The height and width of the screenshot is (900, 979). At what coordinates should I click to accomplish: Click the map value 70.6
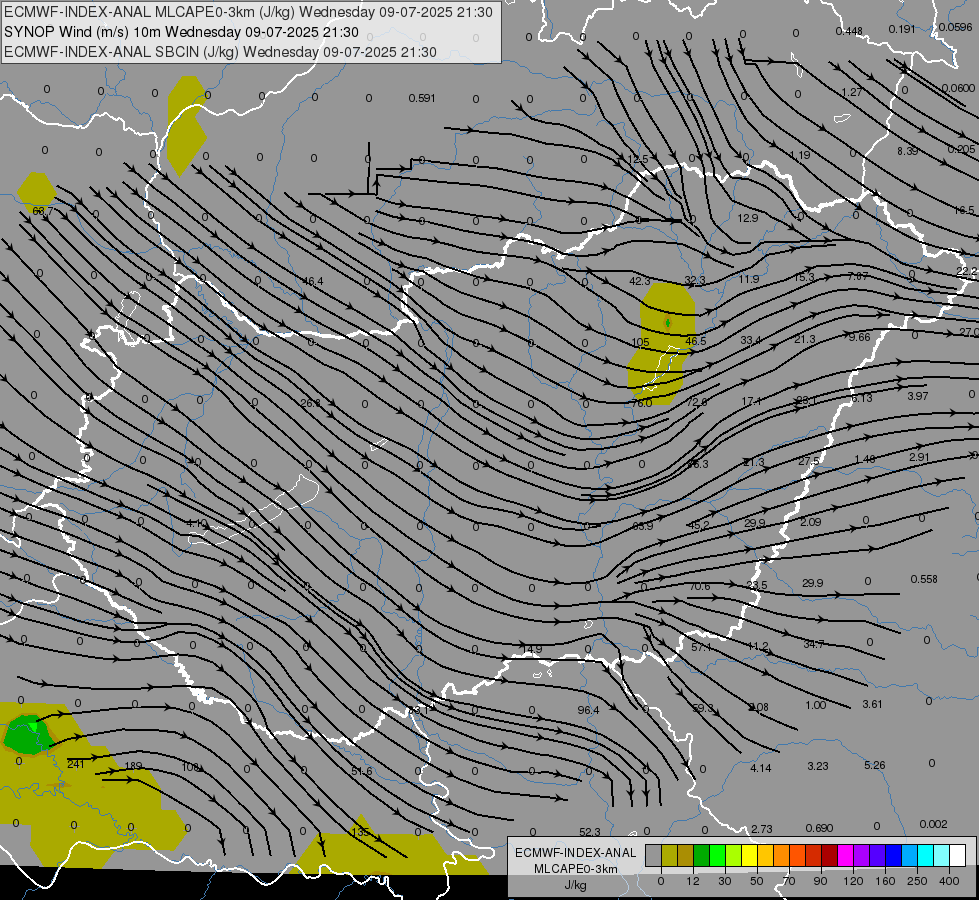click(700, 586)
